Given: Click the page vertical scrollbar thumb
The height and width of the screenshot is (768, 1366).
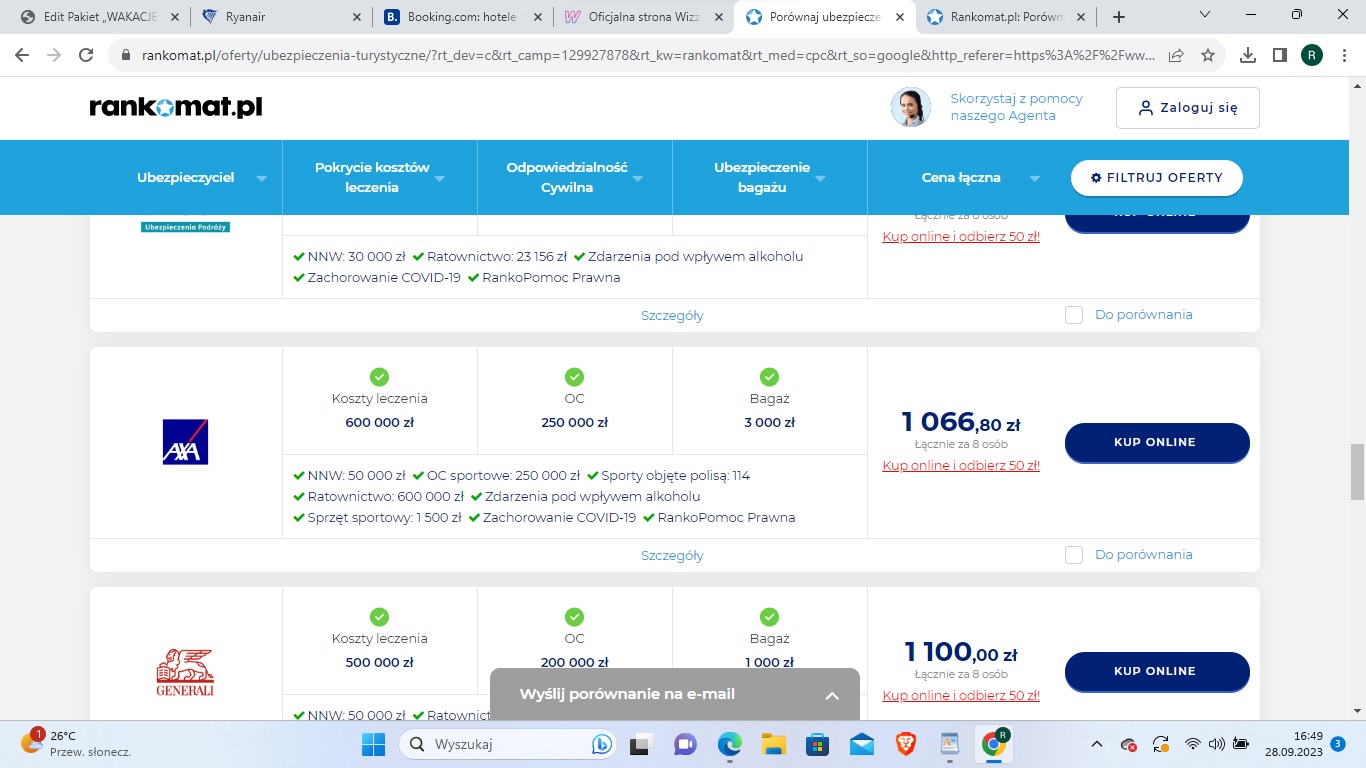Looking at the screenshot, I should click(1357, 471).
